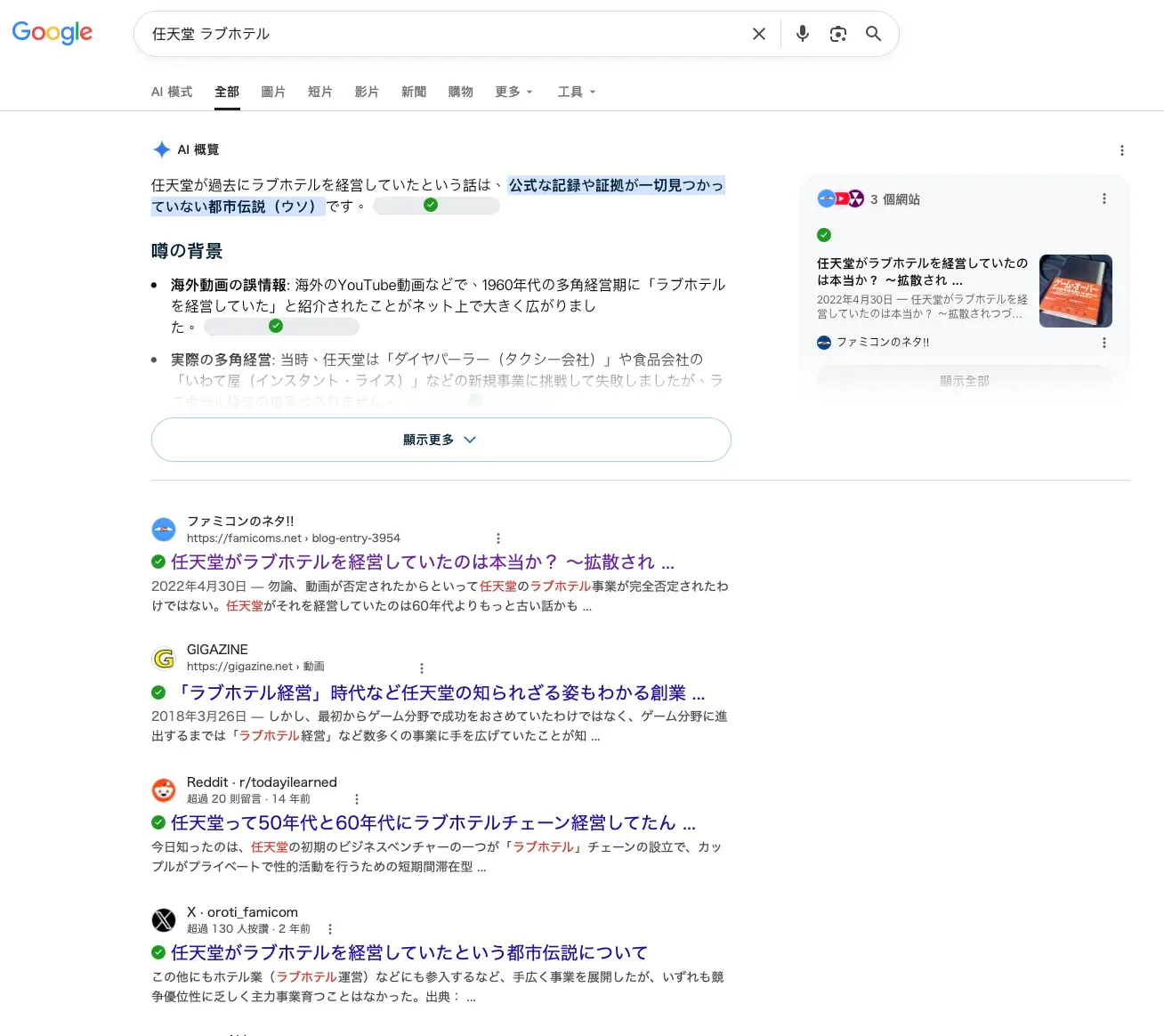Click 顯示全部 in the sources panel
This screenshot has width=1164, height=1036.
tap(965, 380)
